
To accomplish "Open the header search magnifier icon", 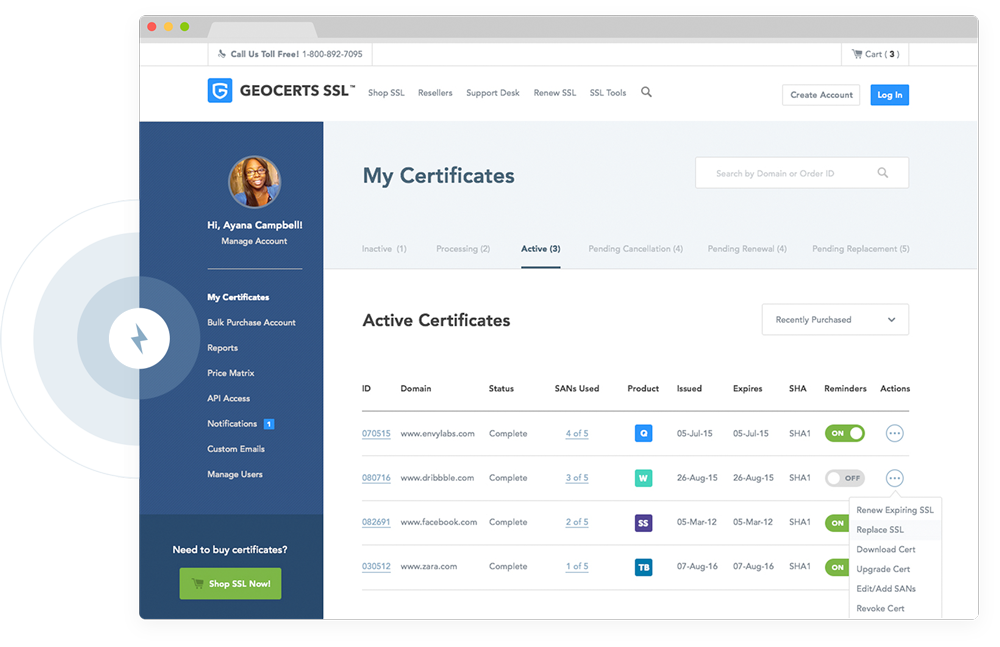I will 646,92.
